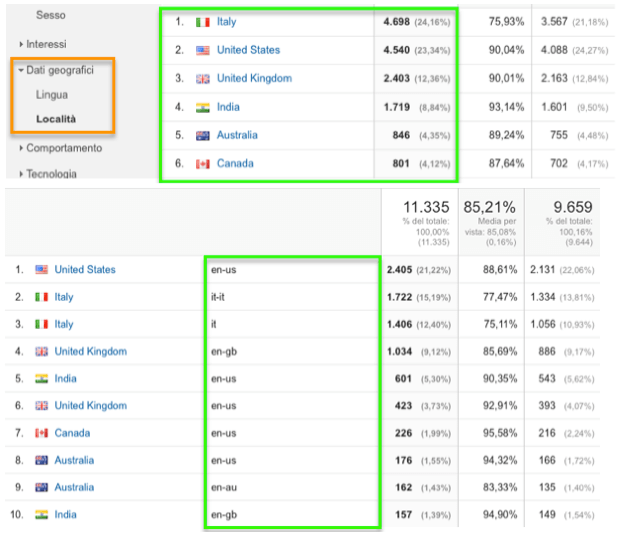Open the Italy link in the 1.406 row
Viewport: 618px width, 534px height.
(64, 324)
